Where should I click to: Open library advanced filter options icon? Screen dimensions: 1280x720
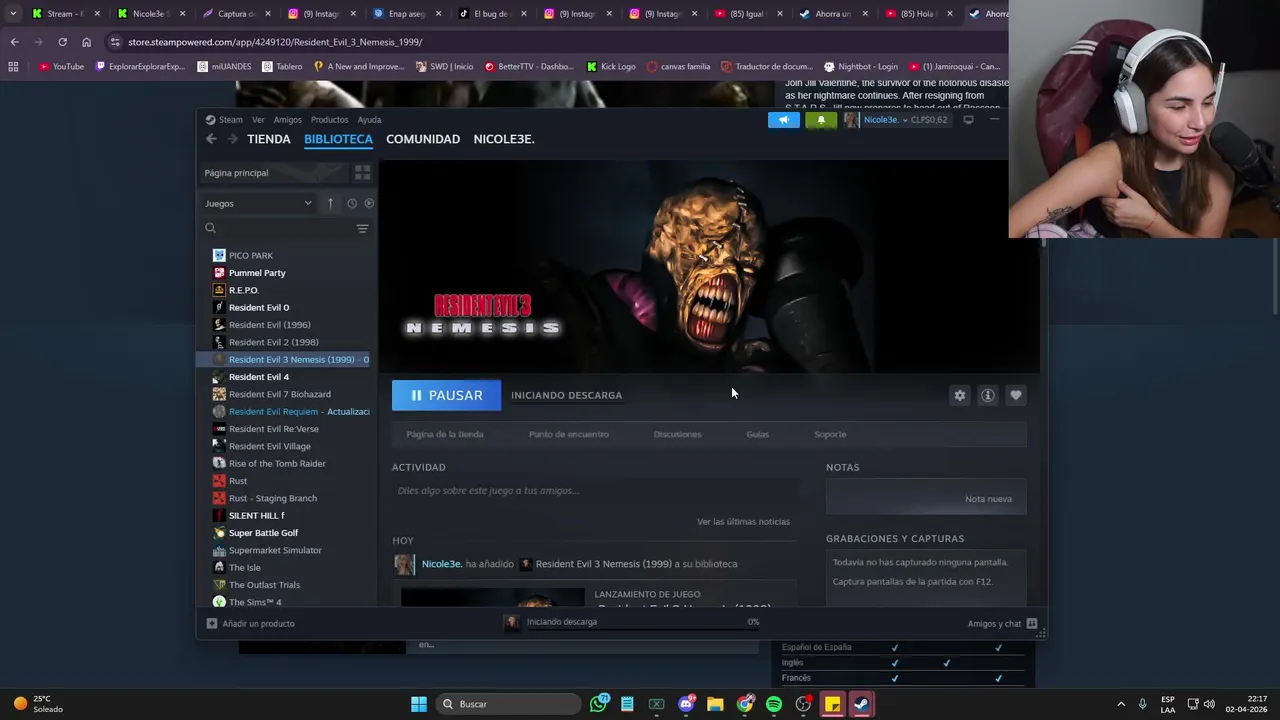point(362,229)
